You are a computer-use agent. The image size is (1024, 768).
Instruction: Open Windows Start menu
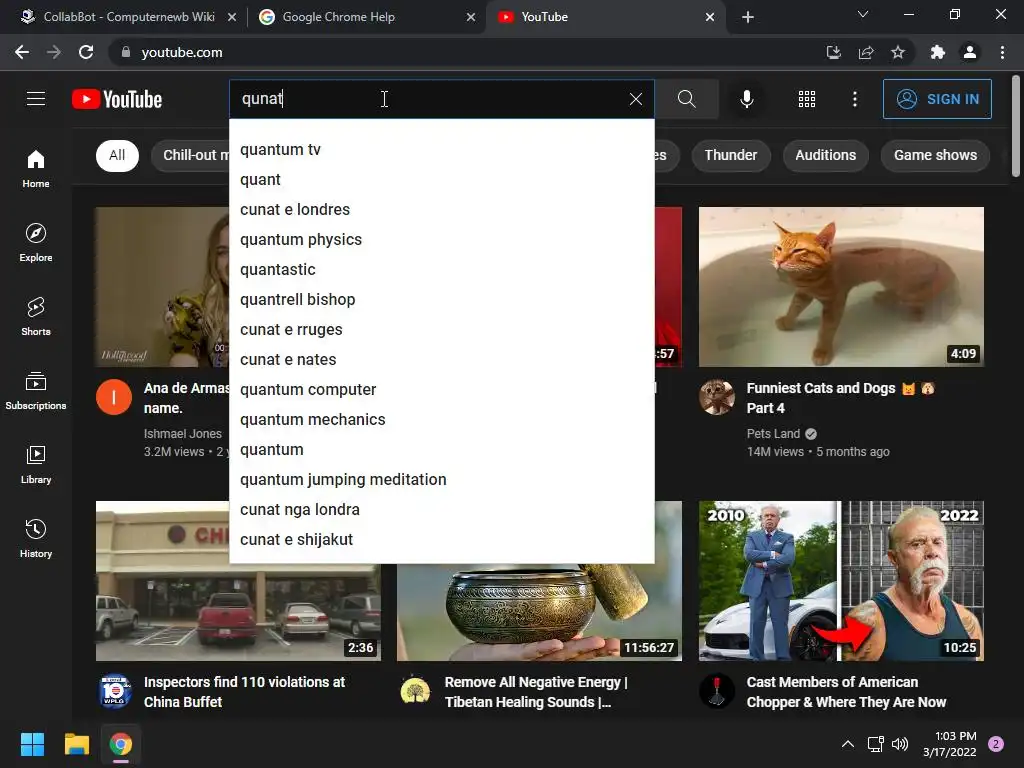32,744
